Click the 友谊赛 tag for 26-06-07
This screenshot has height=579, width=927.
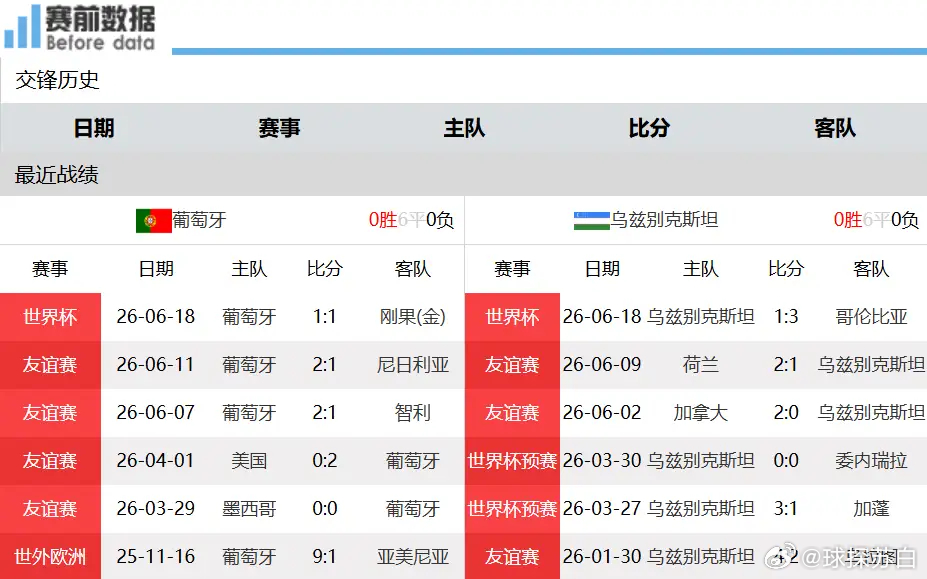(x=50, y=413)
